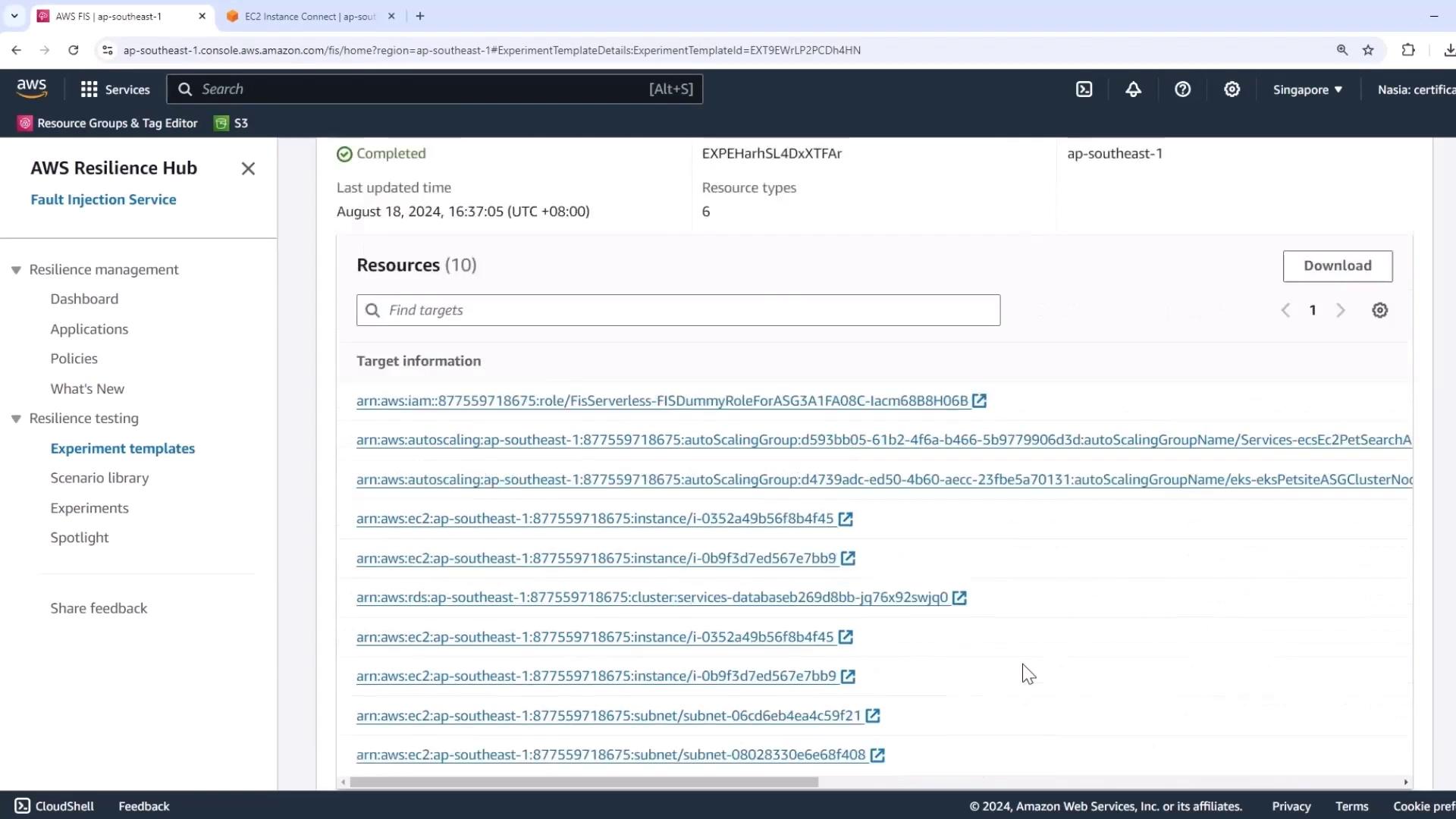Open Experiments in the sidebar
Viewport: 1456px width, 819px height.
coord(89,508)
